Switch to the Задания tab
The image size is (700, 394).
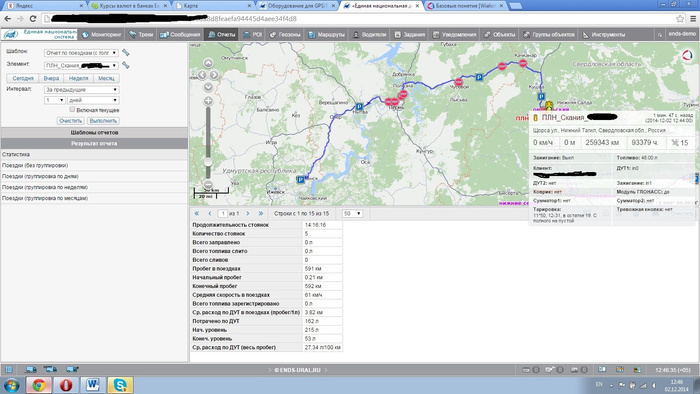(410, 34)
